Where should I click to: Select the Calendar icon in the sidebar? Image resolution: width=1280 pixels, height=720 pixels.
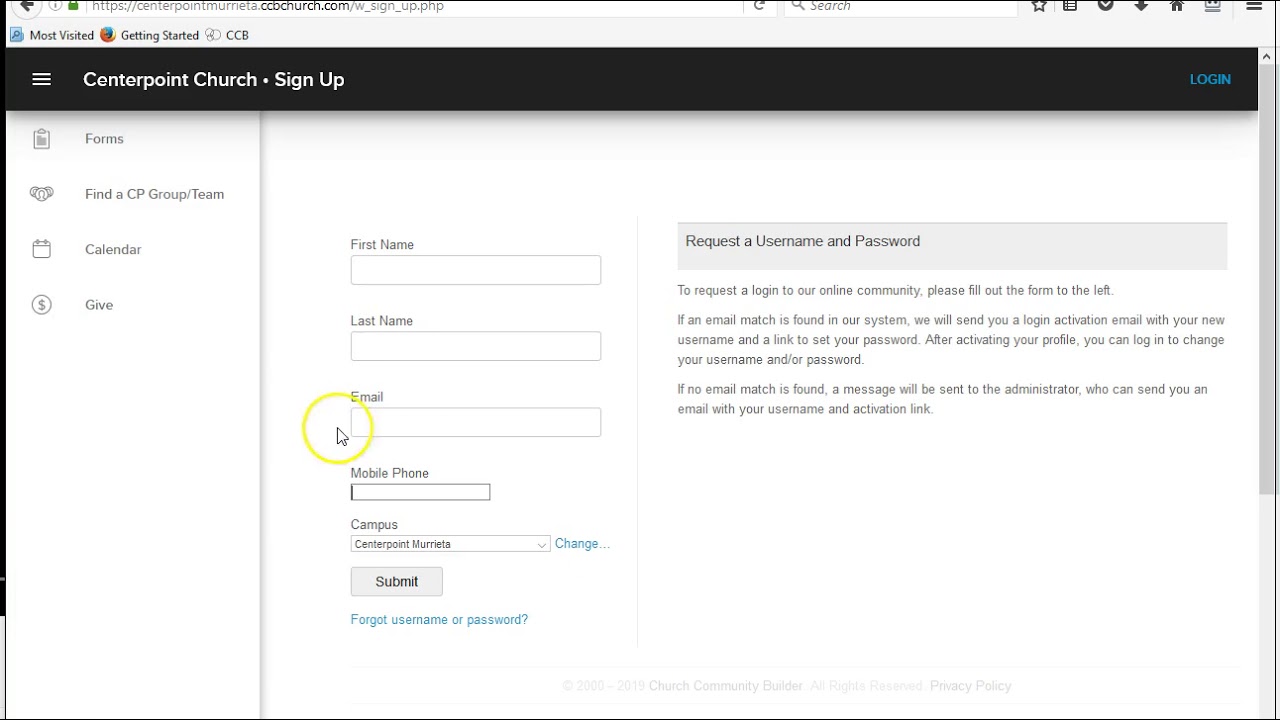pyautogui.click(x=41, y=249)
